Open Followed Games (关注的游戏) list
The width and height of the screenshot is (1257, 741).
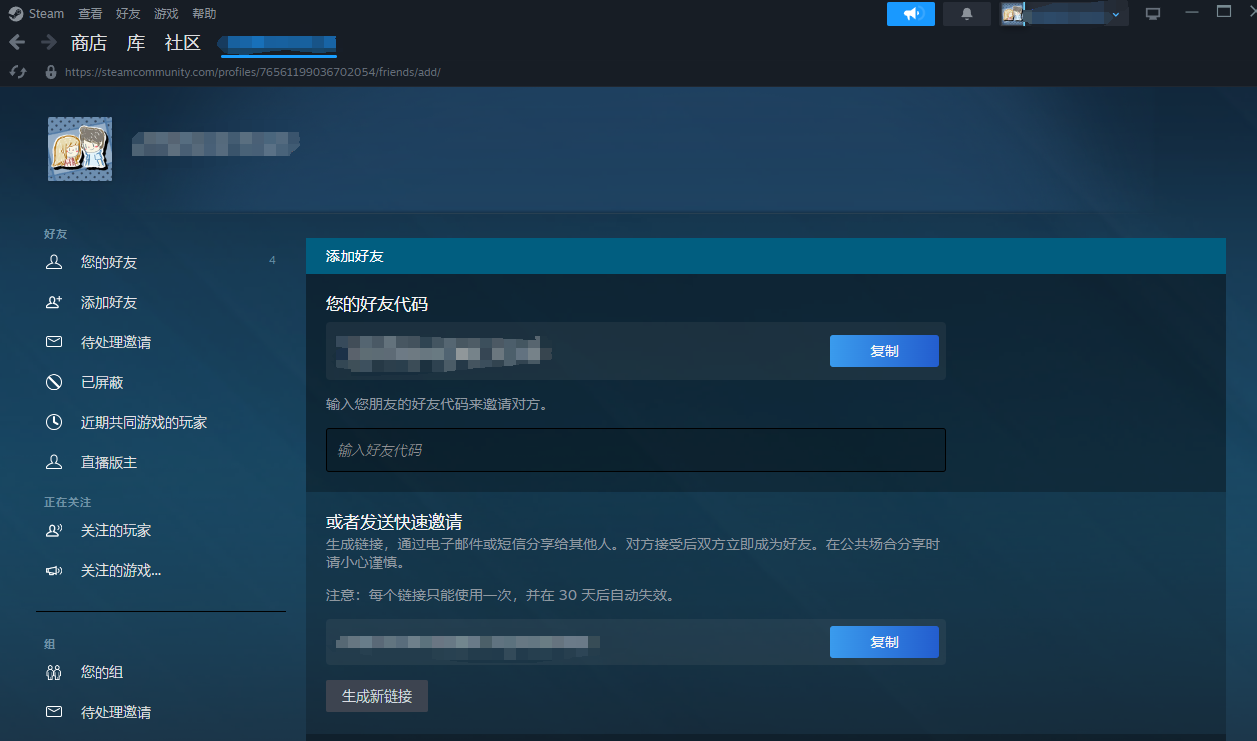click(121, 570)
